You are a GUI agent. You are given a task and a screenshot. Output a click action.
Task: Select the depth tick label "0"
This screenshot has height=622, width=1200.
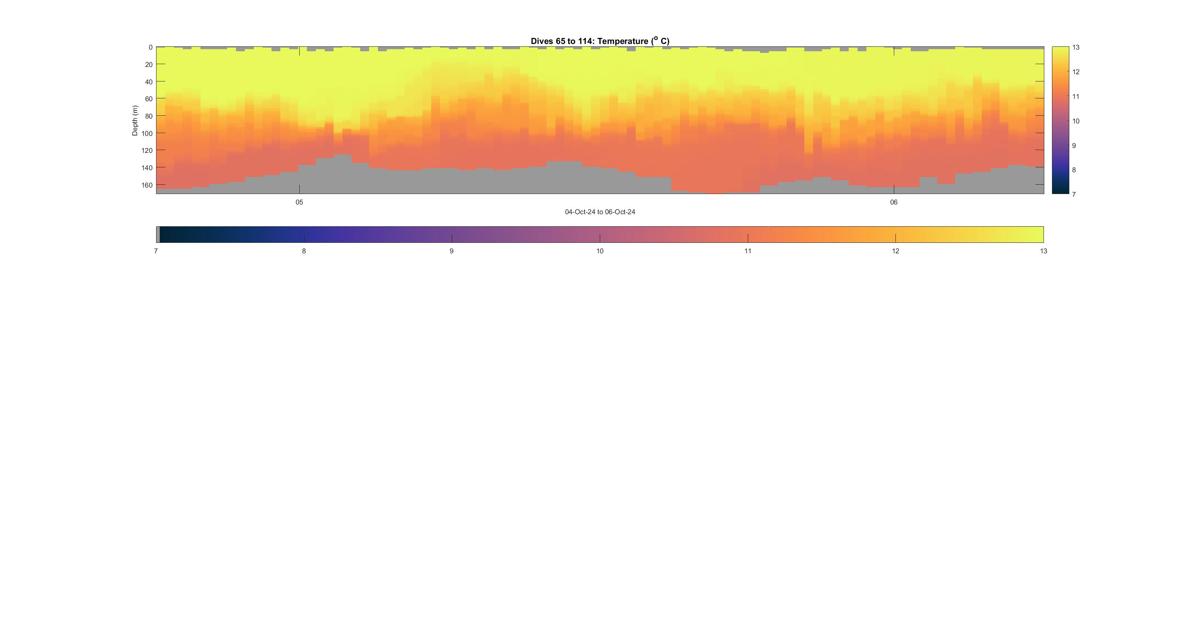[x=150, y=47]
